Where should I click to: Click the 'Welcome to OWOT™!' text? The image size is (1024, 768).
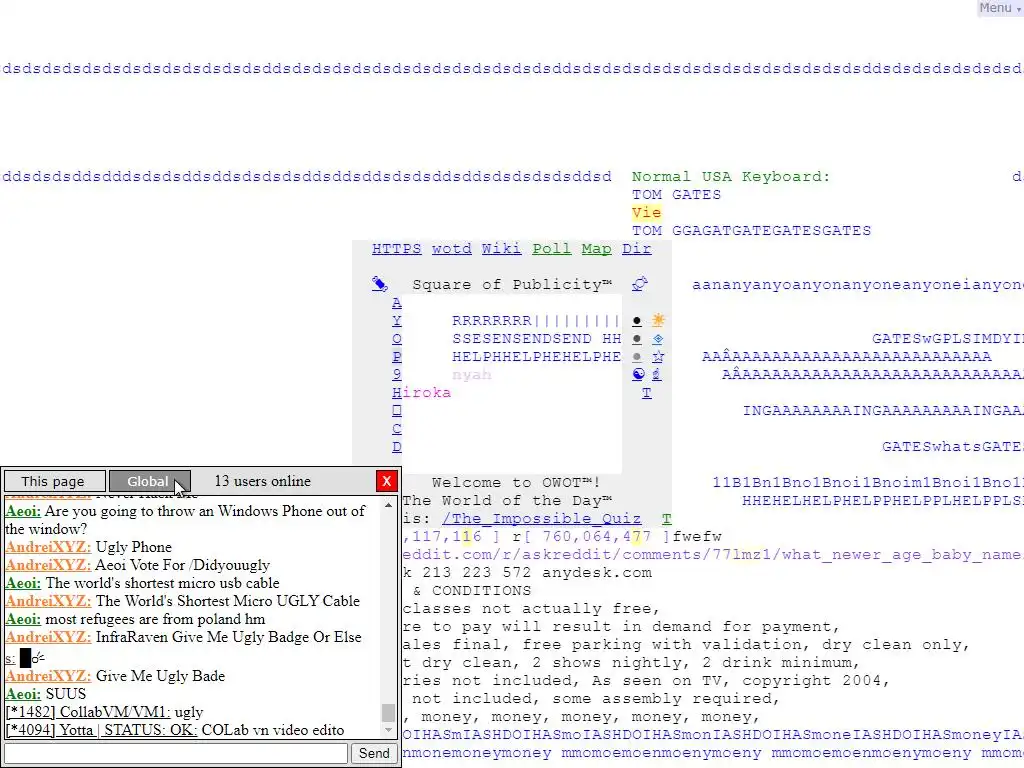tap(516, 483)
